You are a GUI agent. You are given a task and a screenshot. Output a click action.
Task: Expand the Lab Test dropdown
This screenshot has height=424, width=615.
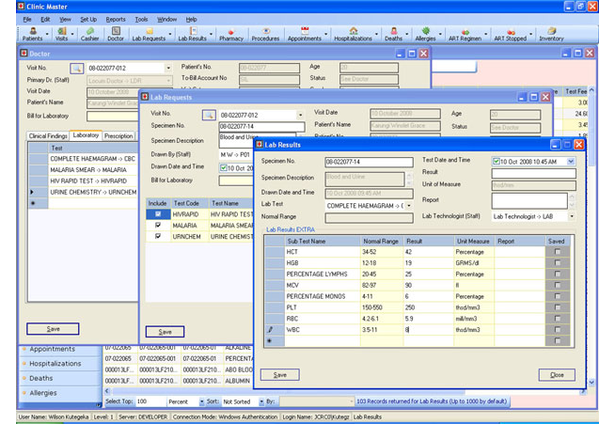(410, 204)
